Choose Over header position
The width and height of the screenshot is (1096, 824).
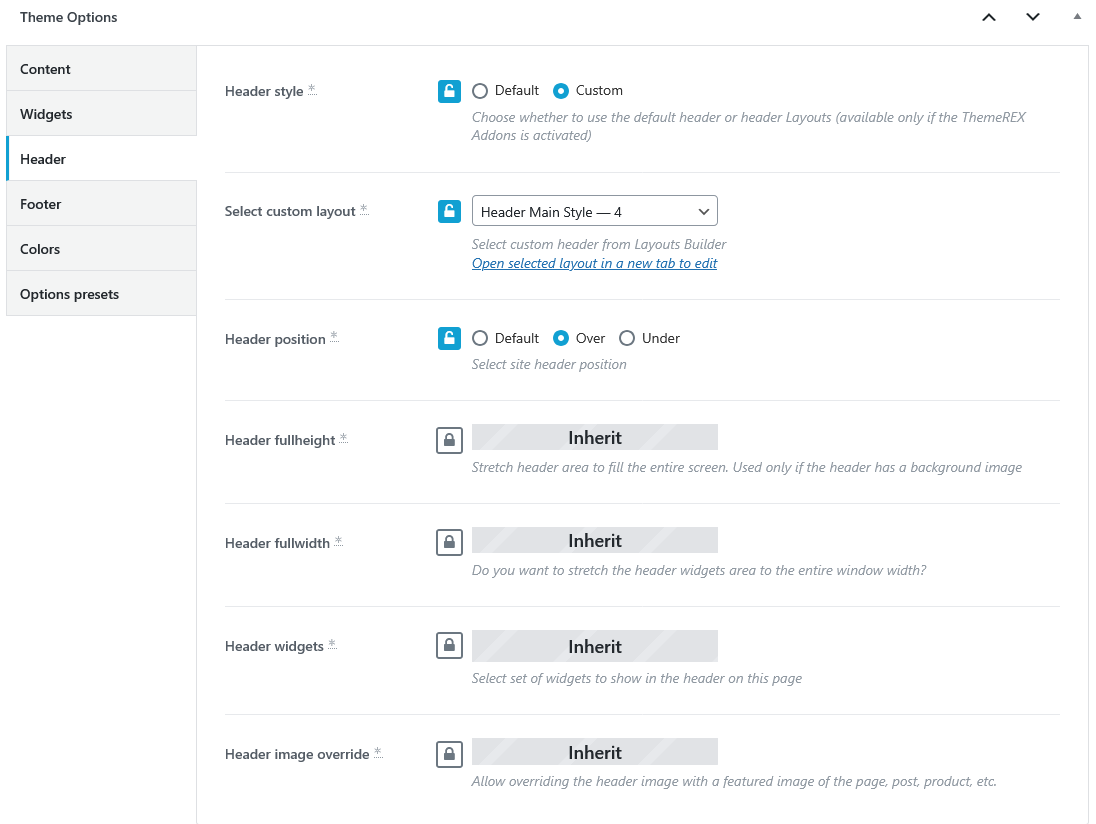[561, 338]
